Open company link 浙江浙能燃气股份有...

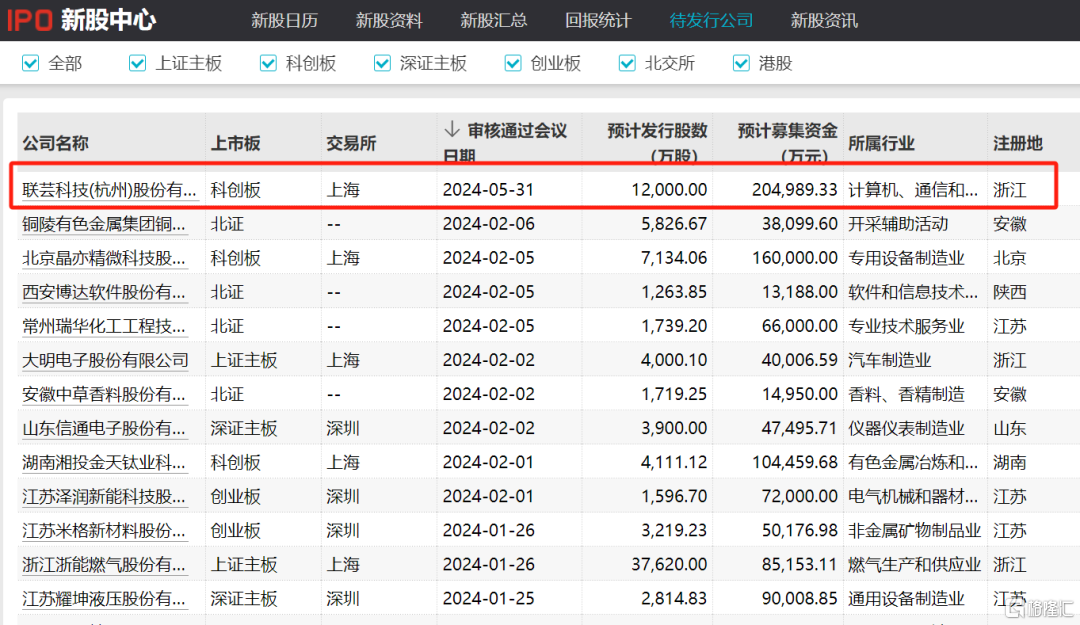pyautogui.click(x=104, y=565)
